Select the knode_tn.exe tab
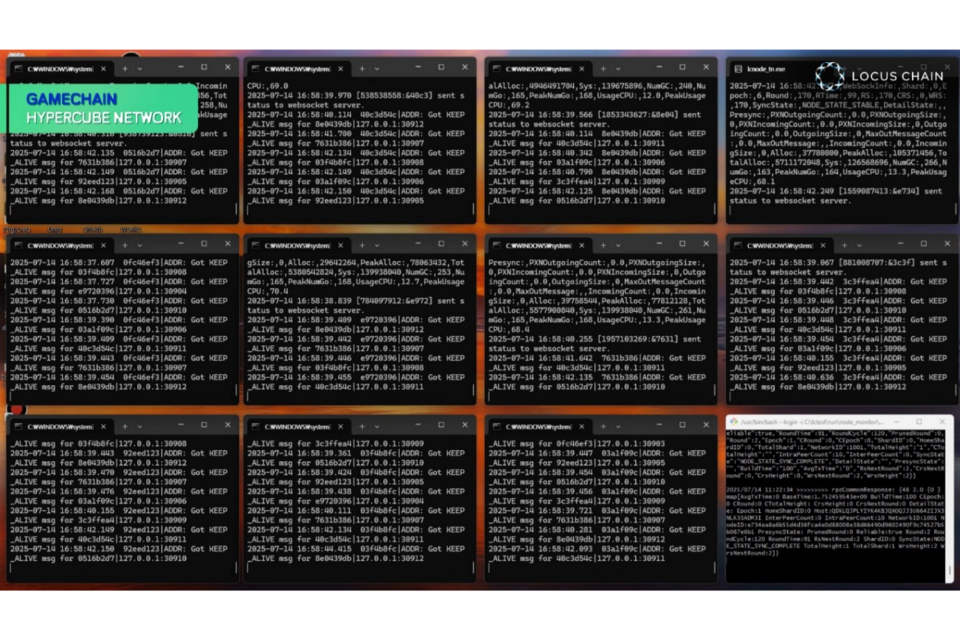The height and width of the screenshot is (640, 960). pyautogui.click(x=765, y=69)
